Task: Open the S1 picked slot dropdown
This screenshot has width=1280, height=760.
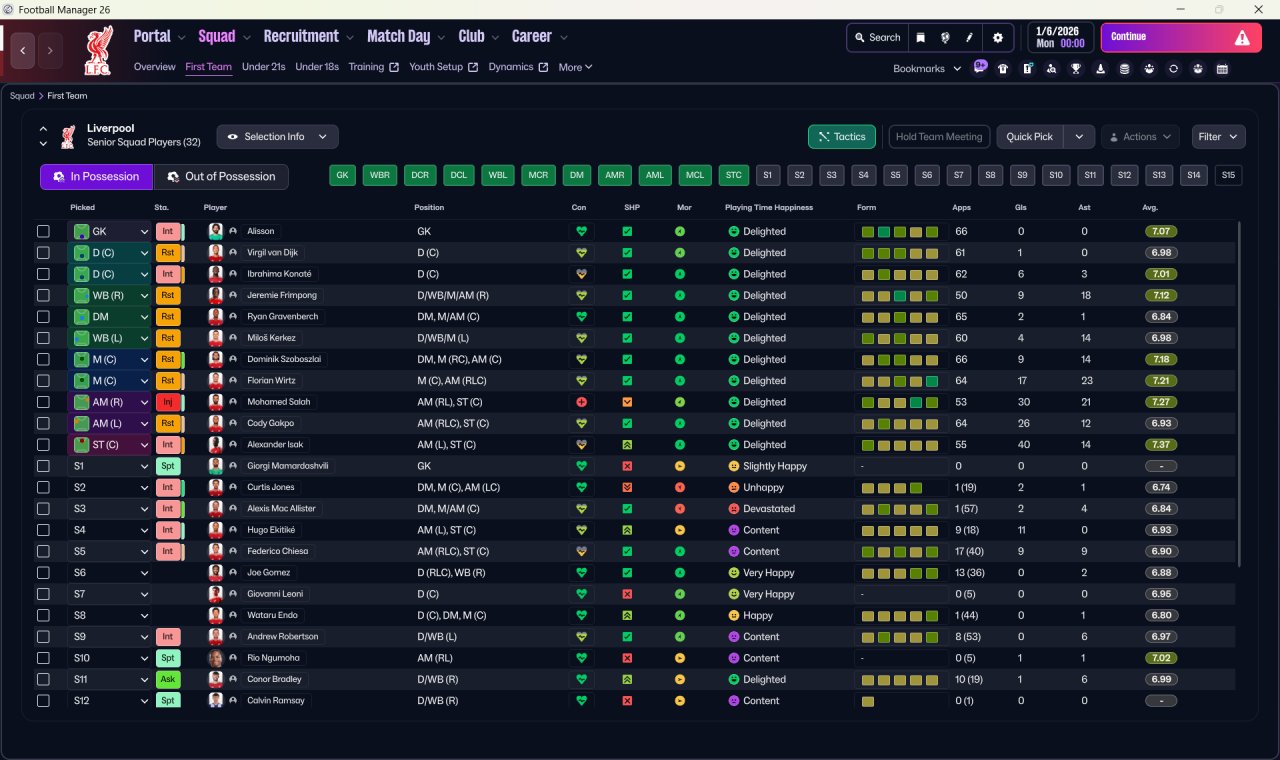Action: (111, 466)
